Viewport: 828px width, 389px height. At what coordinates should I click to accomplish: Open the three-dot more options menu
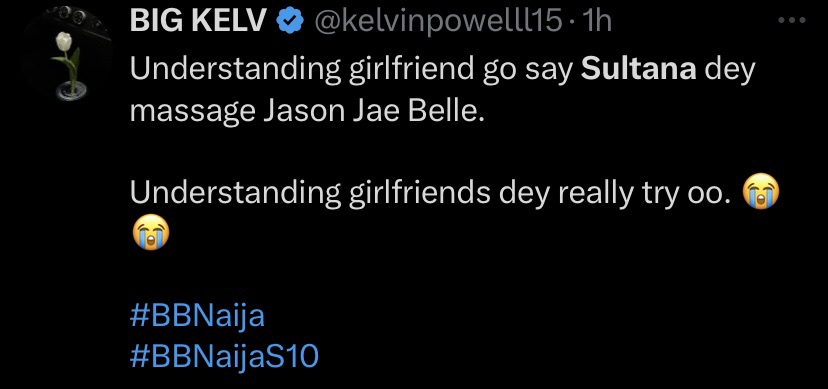(x=792, y=21)
